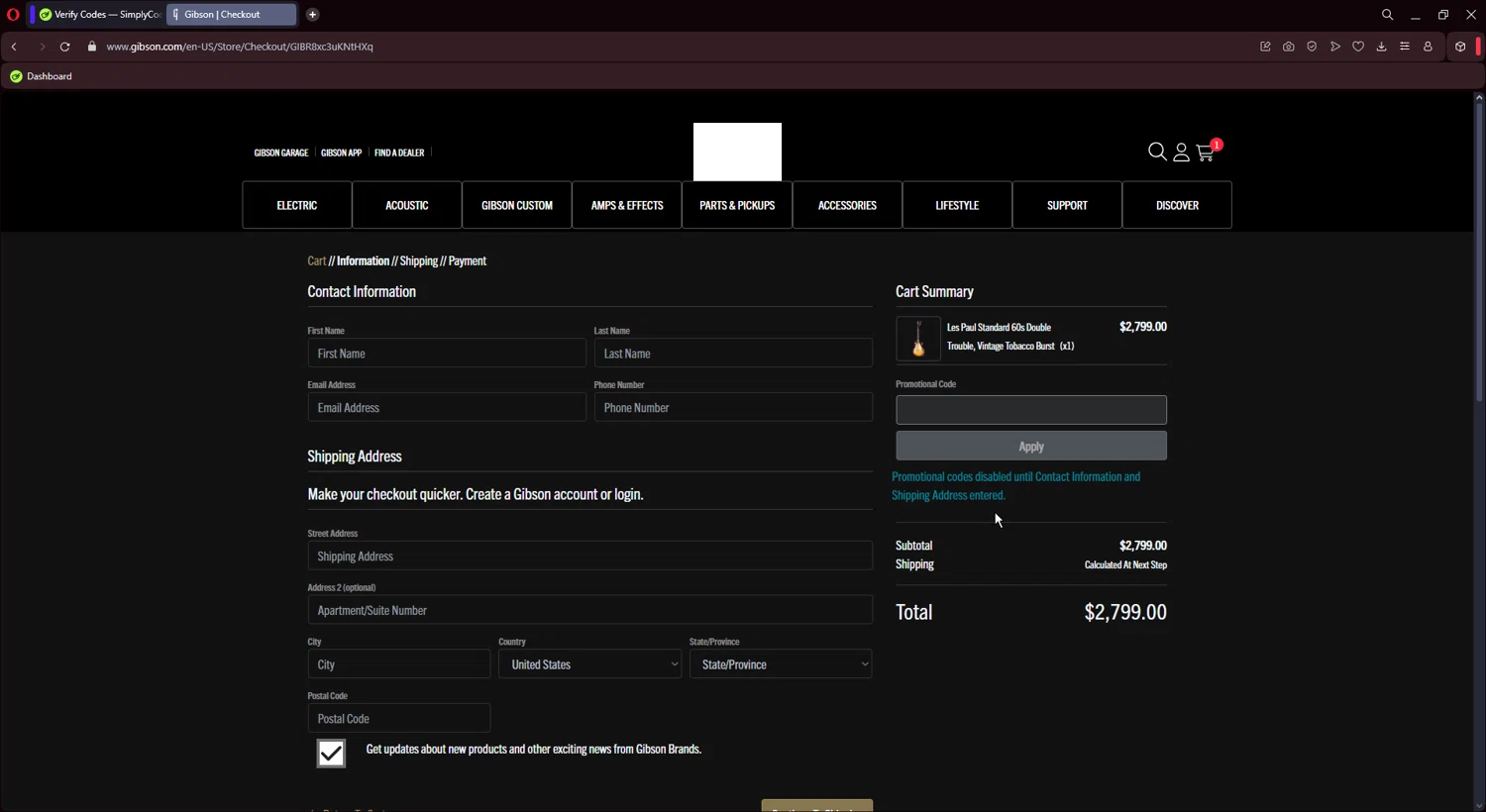Click the Gibson App link

coord(342,152)
